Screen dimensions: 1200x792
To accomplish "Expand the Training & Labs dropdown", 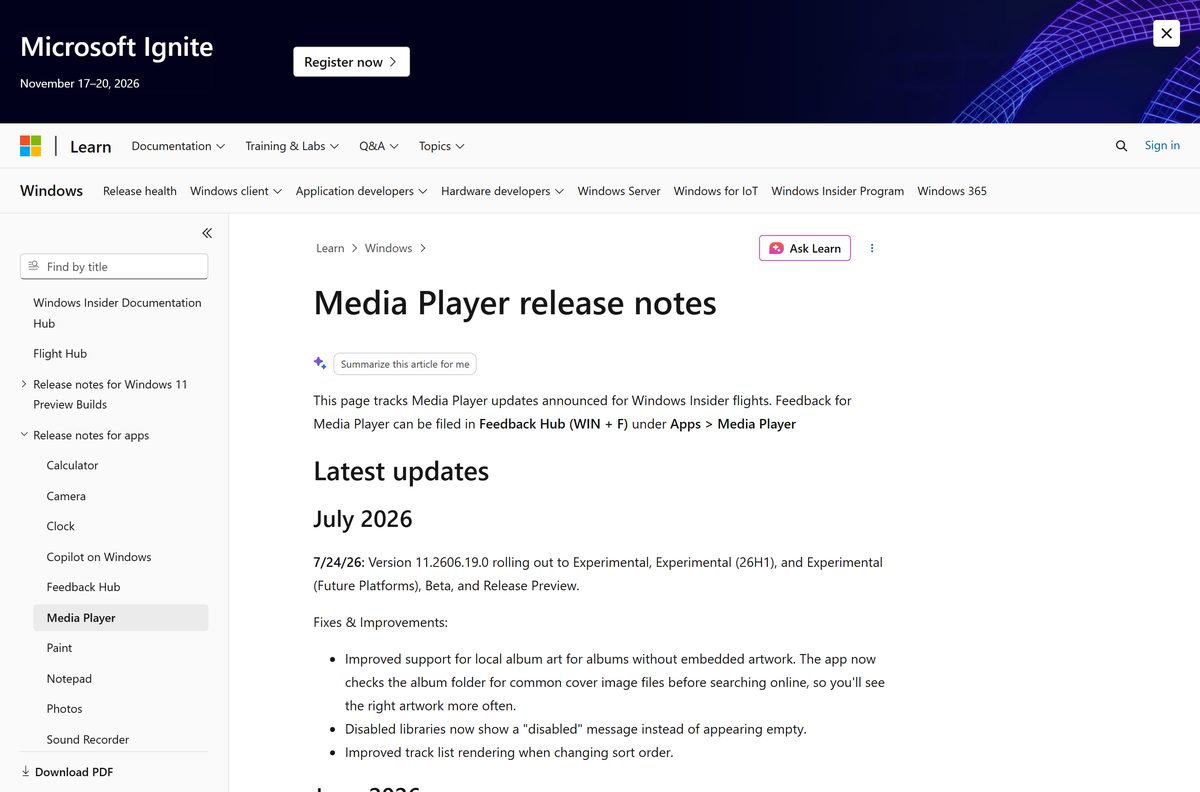I will (x=292, y=146).
